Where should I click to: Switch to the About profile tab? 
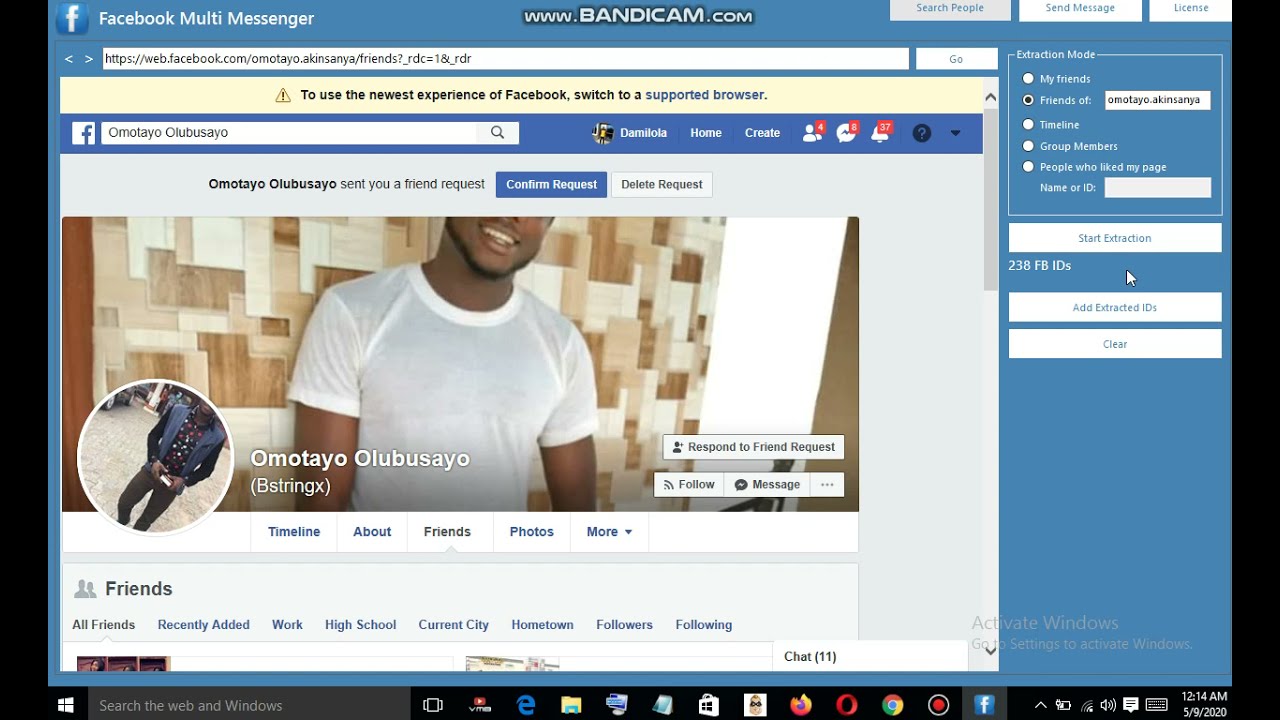click(x=372, y=532)
